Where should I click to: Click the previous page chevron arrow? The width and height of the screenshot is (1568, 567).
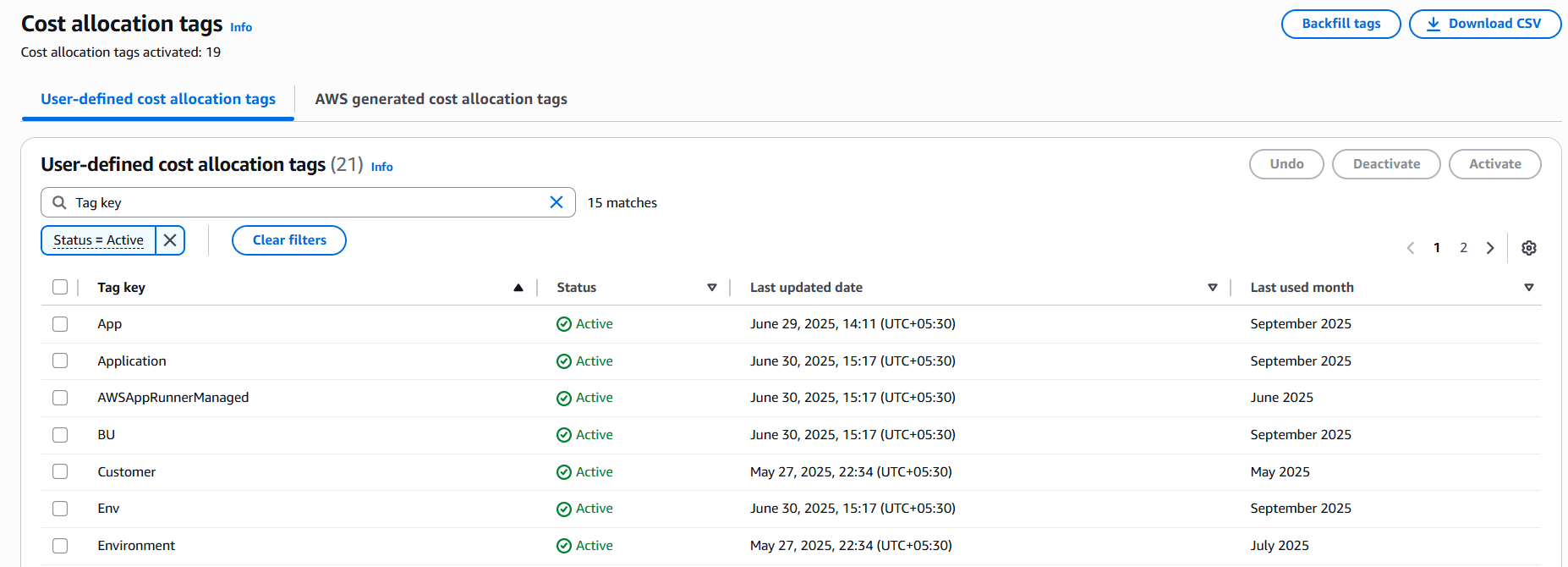[1411, 248]
